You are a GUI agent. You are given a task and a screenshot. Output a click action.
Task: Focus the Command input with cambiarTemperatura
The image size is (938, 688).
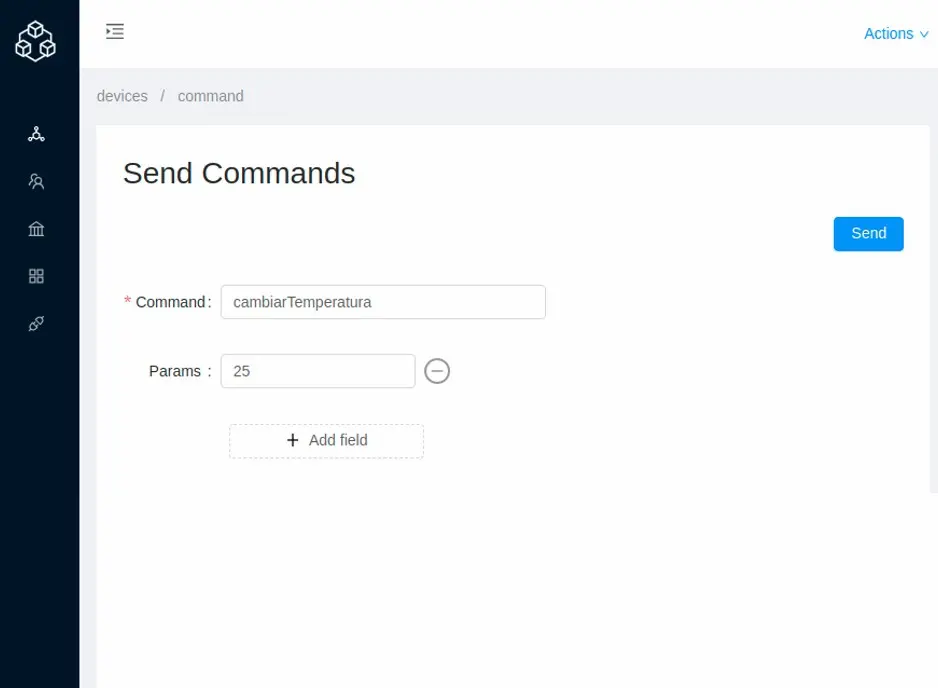pos(383,302)
